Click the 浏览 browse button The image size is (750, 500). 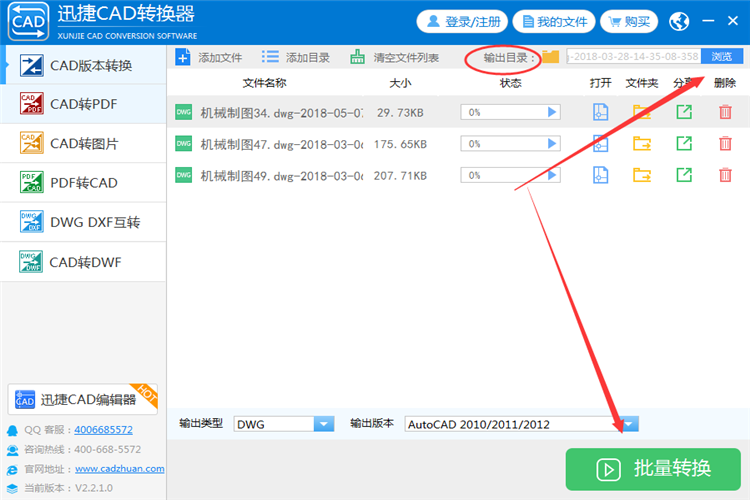(721, 56)
